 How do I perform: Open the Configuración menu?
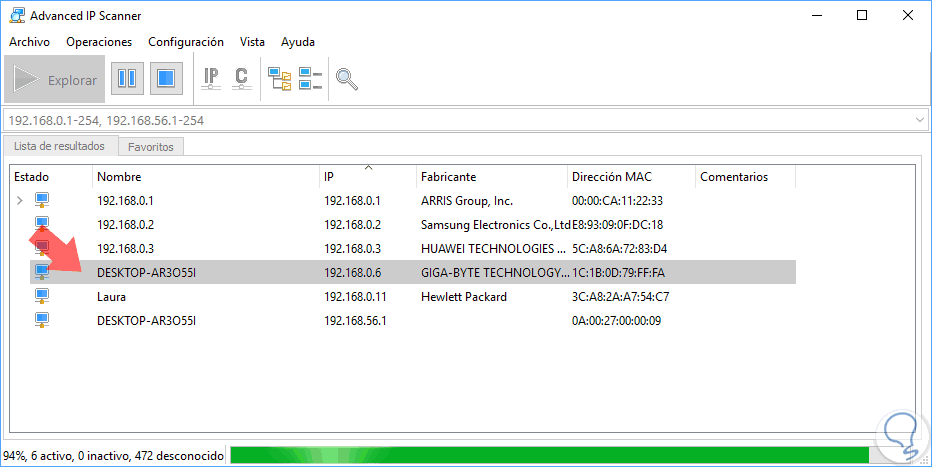[185, 42]
